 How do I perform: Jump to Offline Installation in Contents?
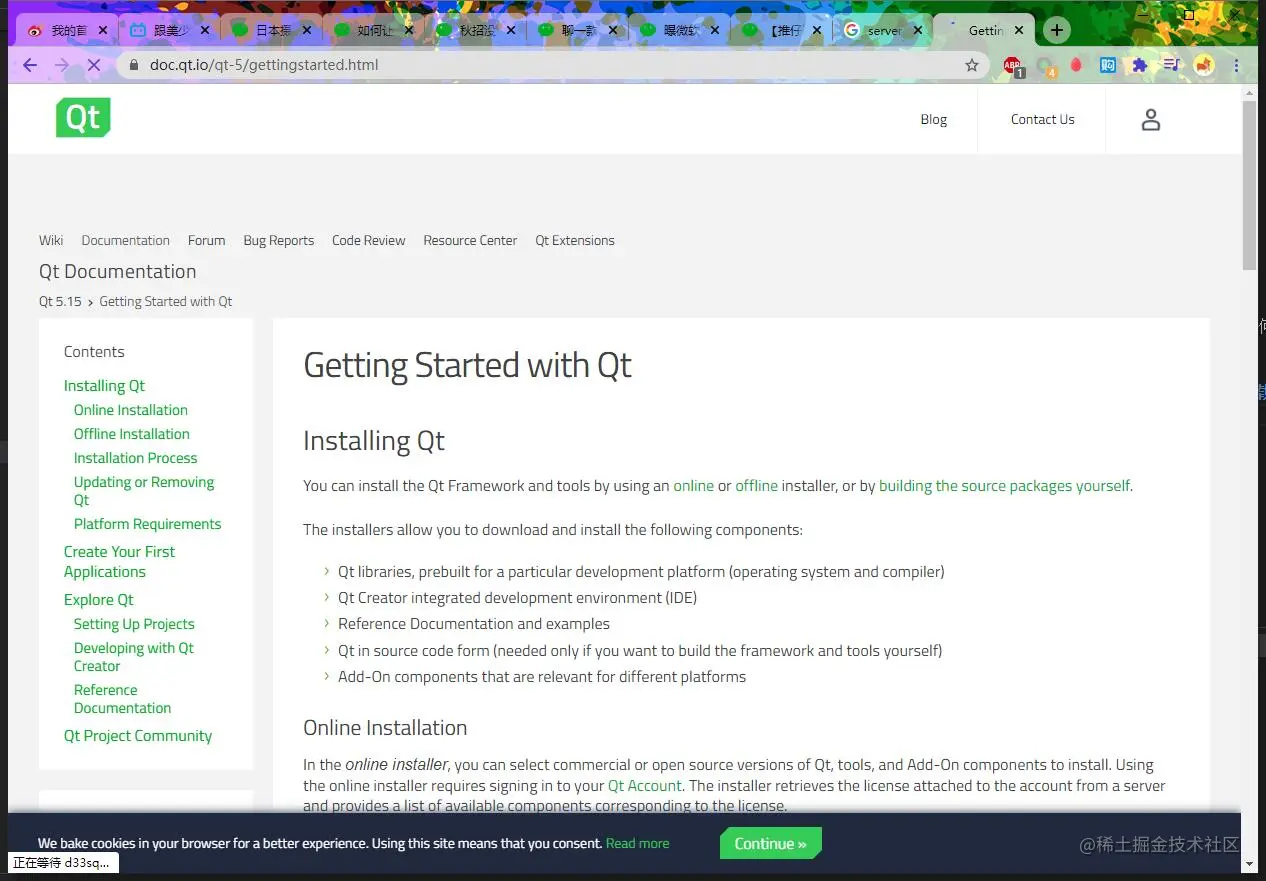(x=131, y=434)
